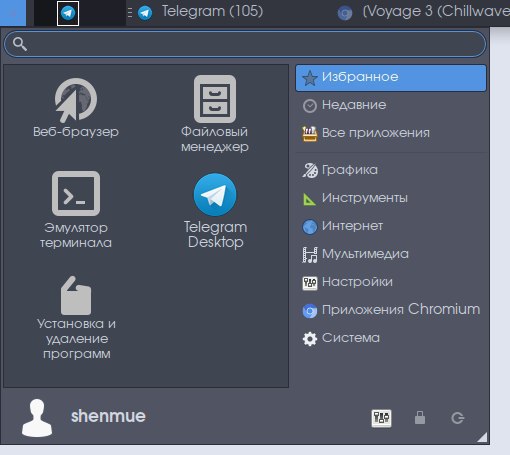Select the Мультимедиа category

pyautogui.click(x=391, y=254)
